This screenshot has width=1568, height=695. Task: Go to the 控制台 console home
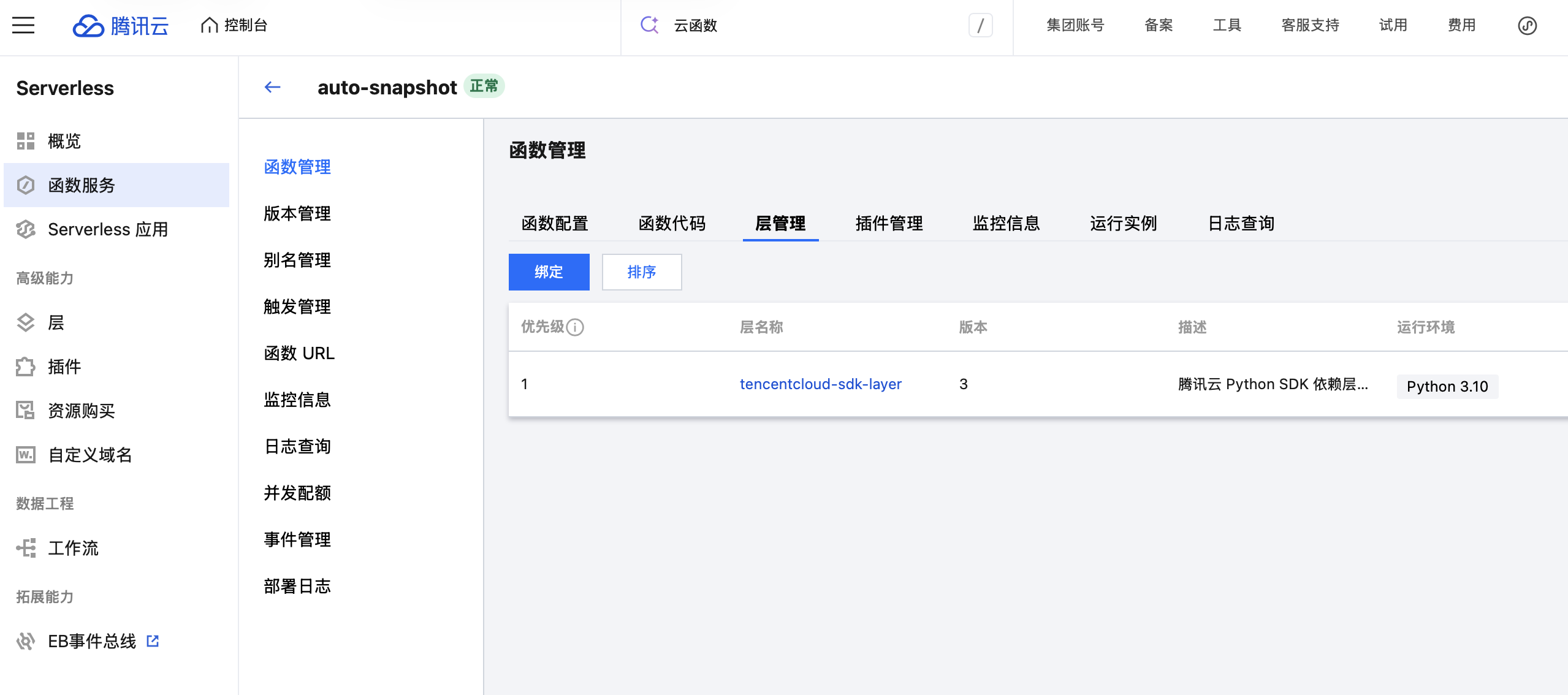(234, 25)
